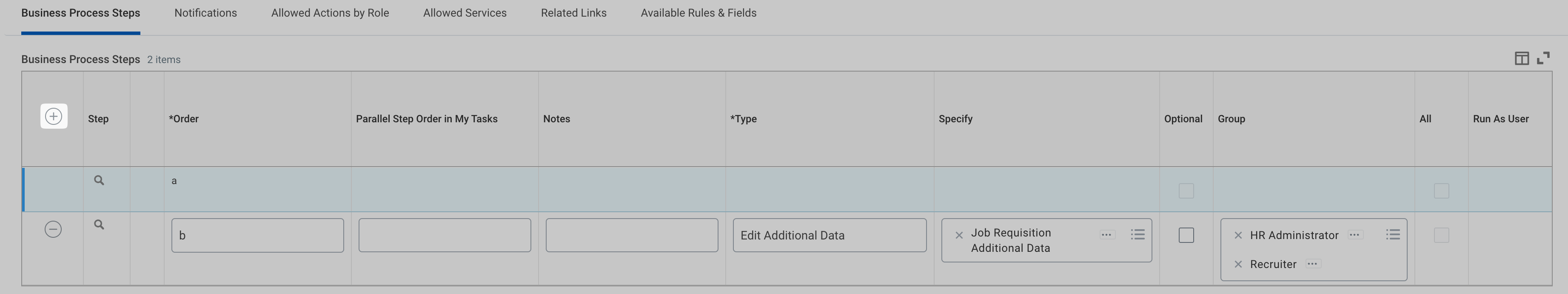
Task: Open the table column layout icon
Action: click(1521, 58)
